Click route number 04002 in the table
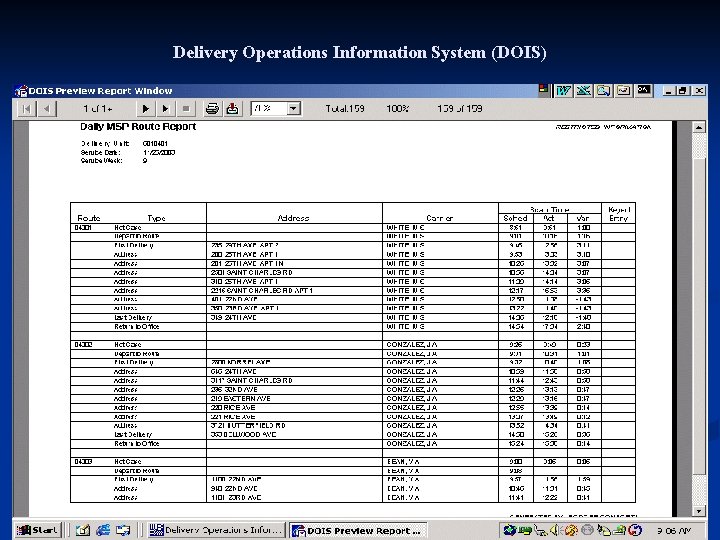The height and width of the screenshot is (540, 720). point(84,345)
